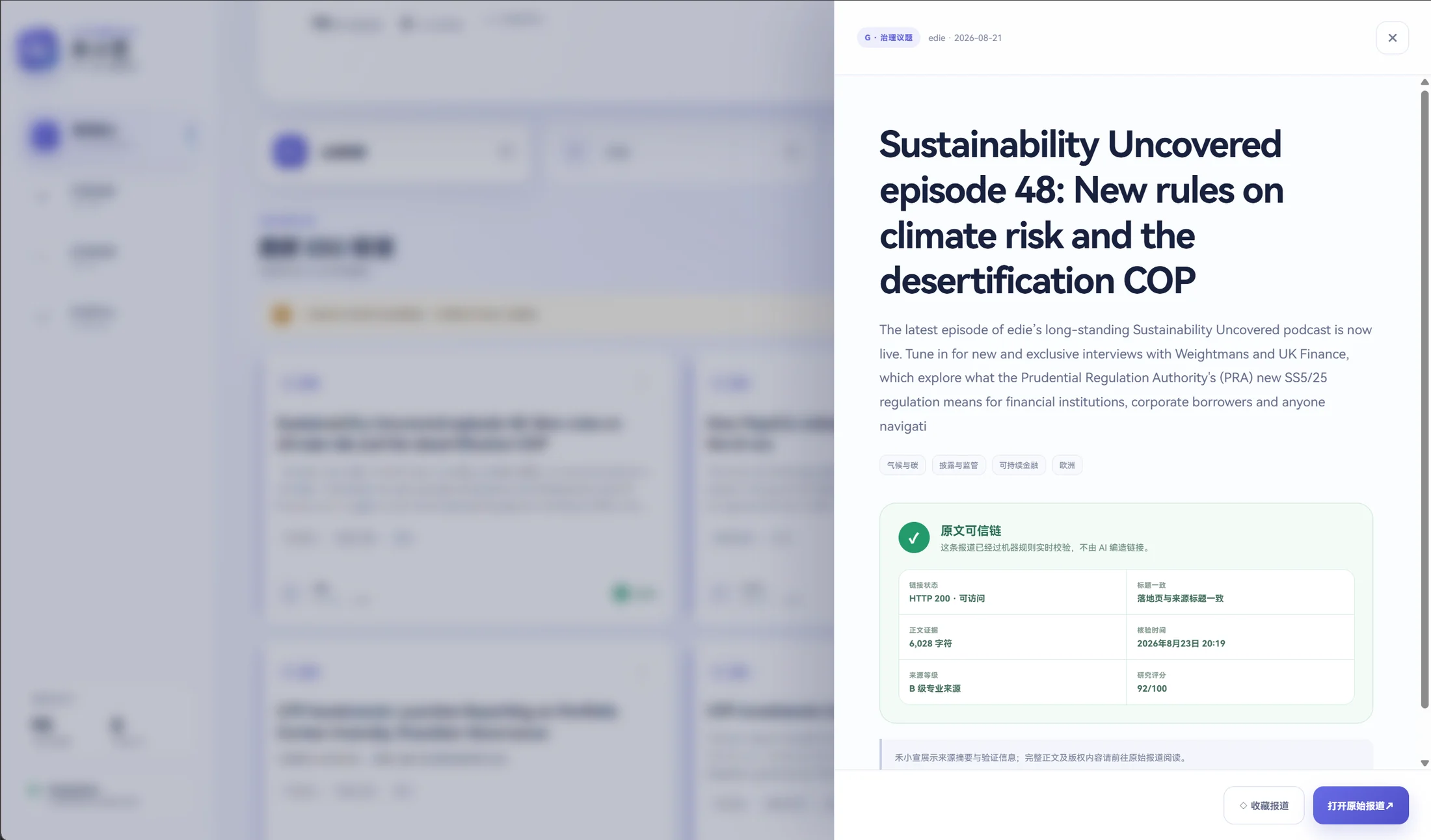This screenshot has height=840, width=1431.
Task: Click the 链接状态 label
Action: pyautogui.click(x=924, y=585)
